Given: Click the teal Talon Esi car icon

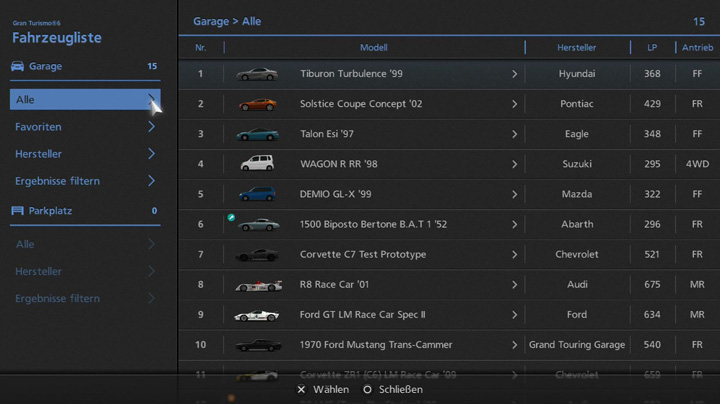Looking at the screenshot, I should click(x=257, y=134).
